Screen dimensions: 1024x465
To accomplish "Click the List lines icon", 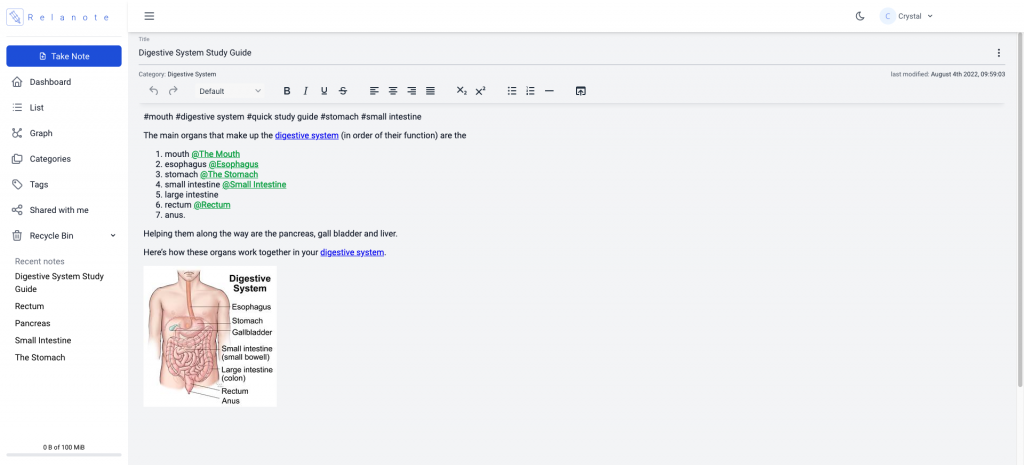I will [17, 108].
